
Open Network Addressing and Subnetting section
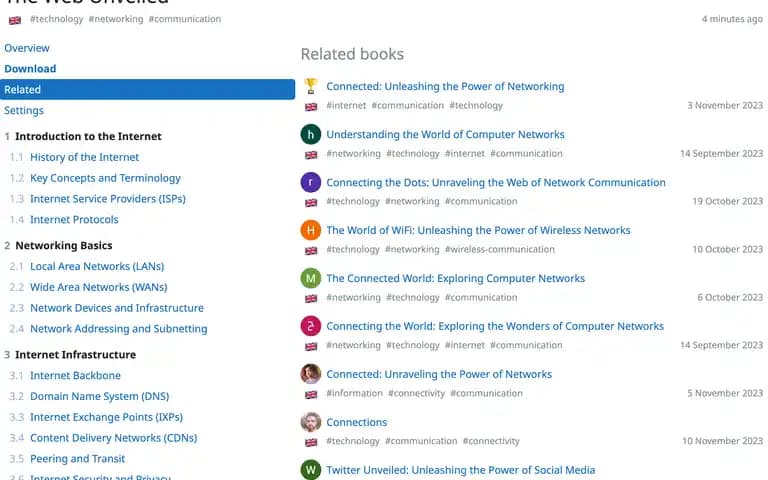(x=119, y=329)
